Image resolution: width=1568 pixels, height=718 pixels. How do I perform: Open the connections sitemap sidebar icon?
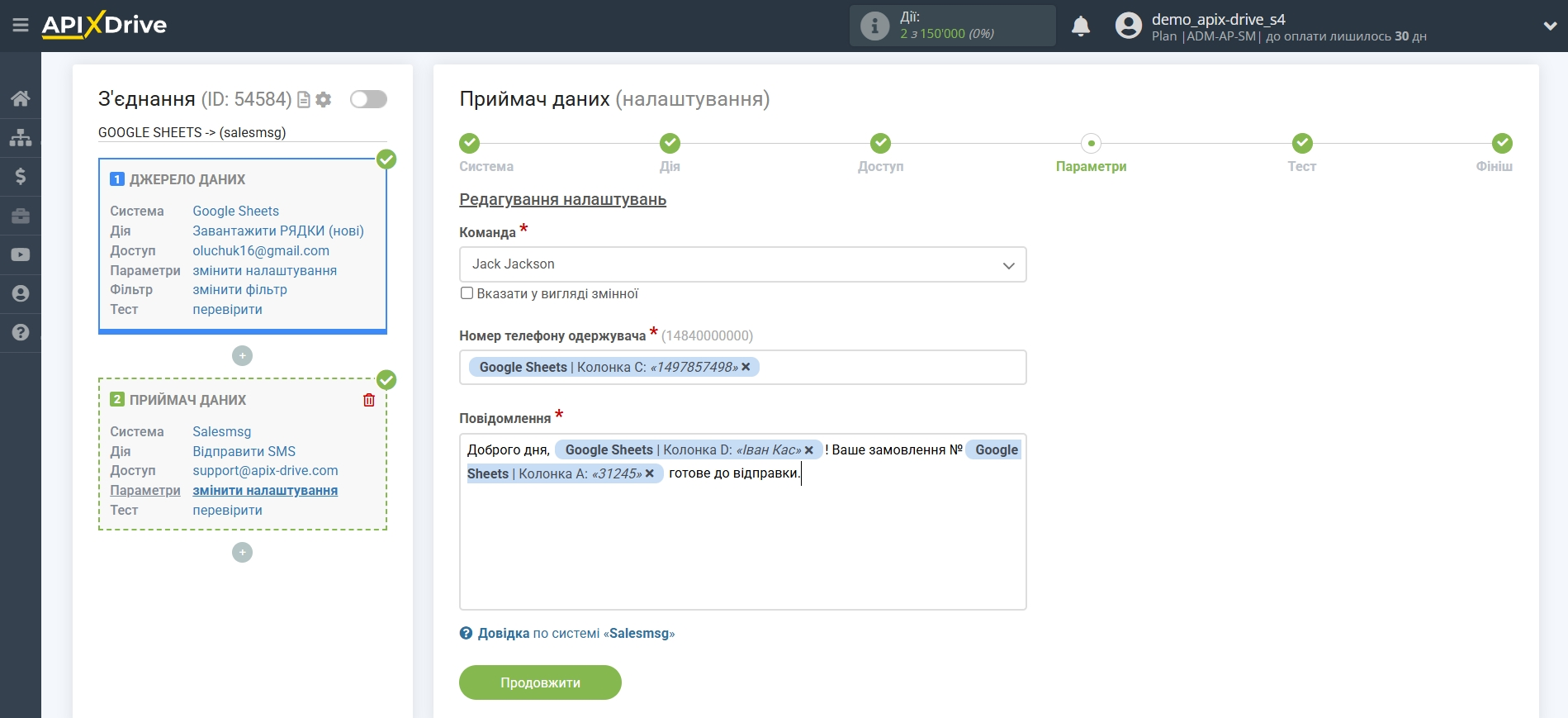(x=21, y=137)
